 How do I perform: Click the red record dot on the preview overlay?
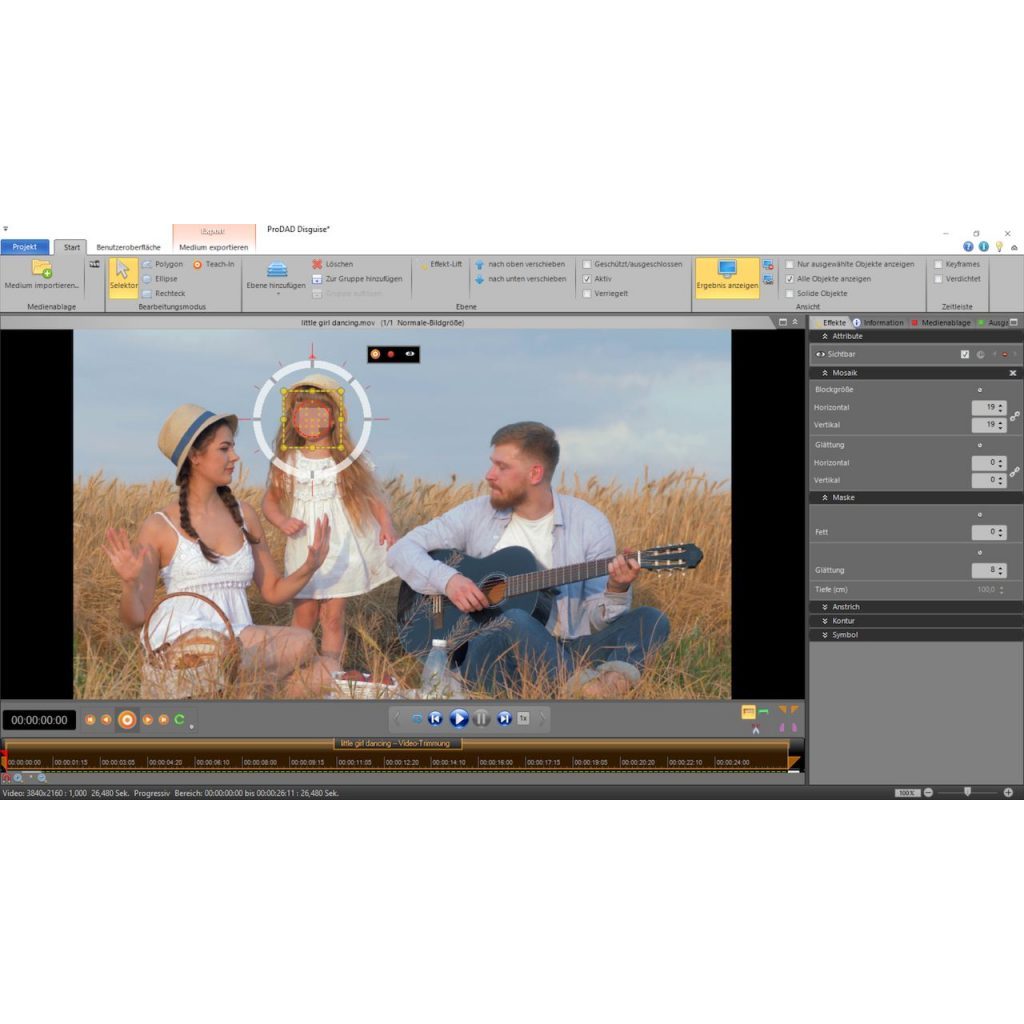[391, 354]
